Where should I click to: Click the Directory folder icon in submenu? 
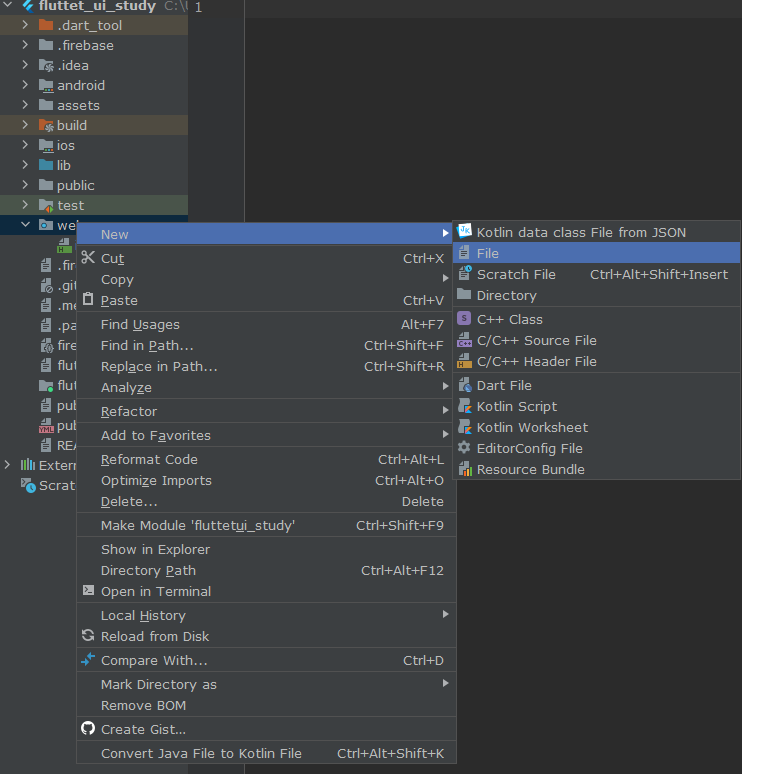point(464,294)
